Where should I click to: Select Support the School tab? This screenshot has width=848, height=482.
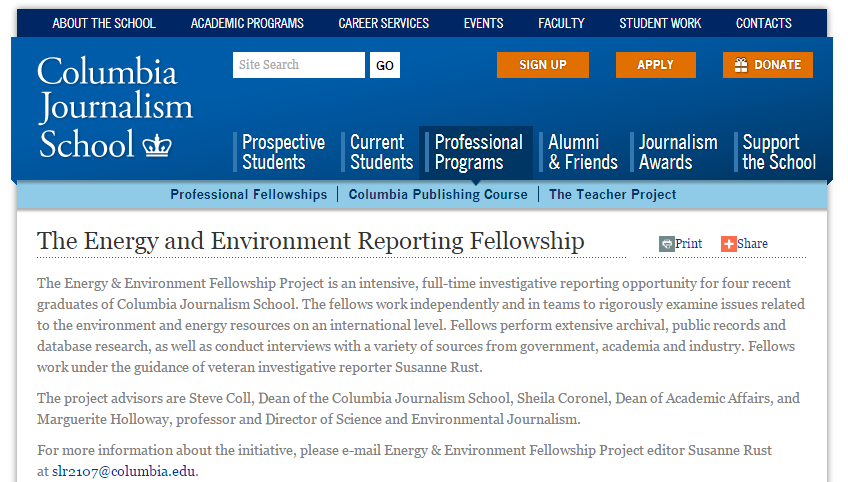[x=779, y=152]
